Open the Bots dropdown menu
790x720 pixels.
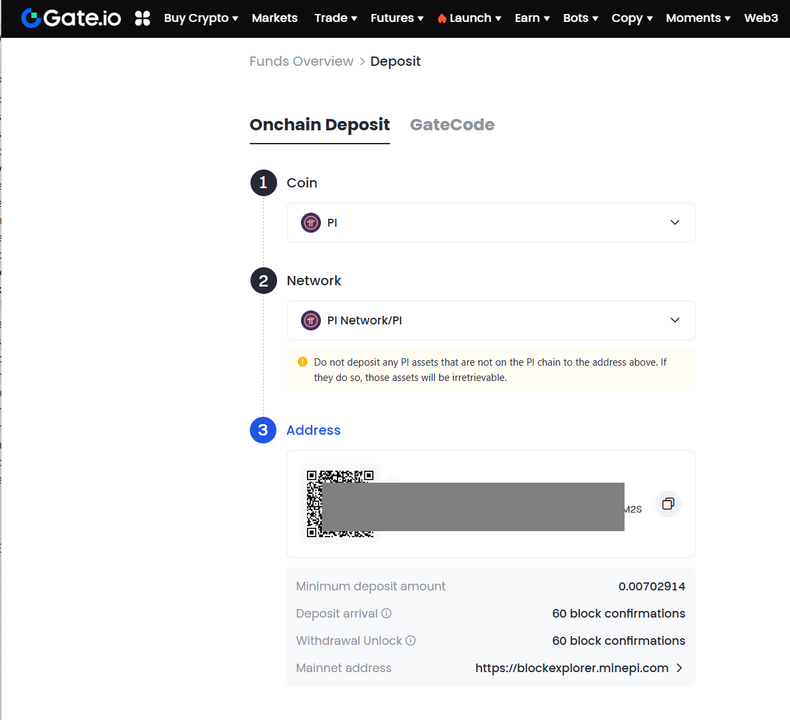pyautogui.click(x=580, y=18)
